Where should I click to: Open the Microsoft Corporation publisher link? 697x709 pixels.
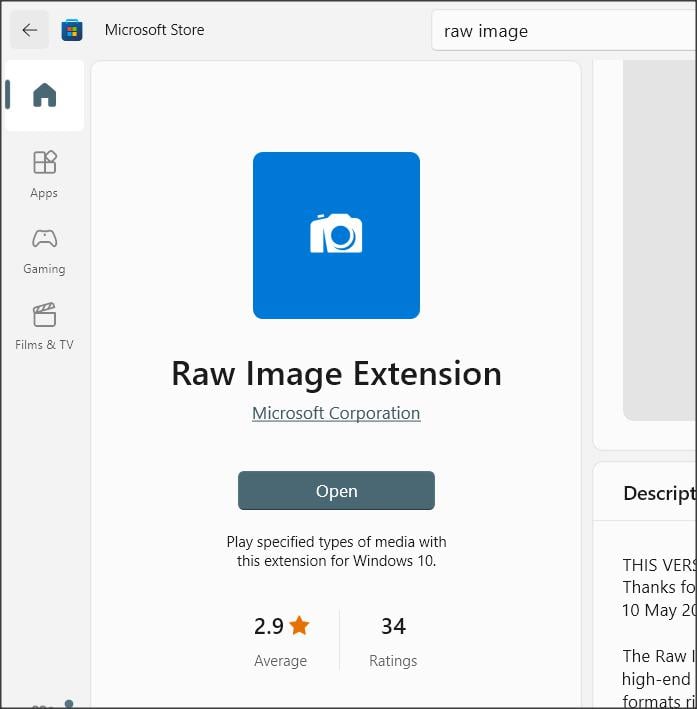336,413
